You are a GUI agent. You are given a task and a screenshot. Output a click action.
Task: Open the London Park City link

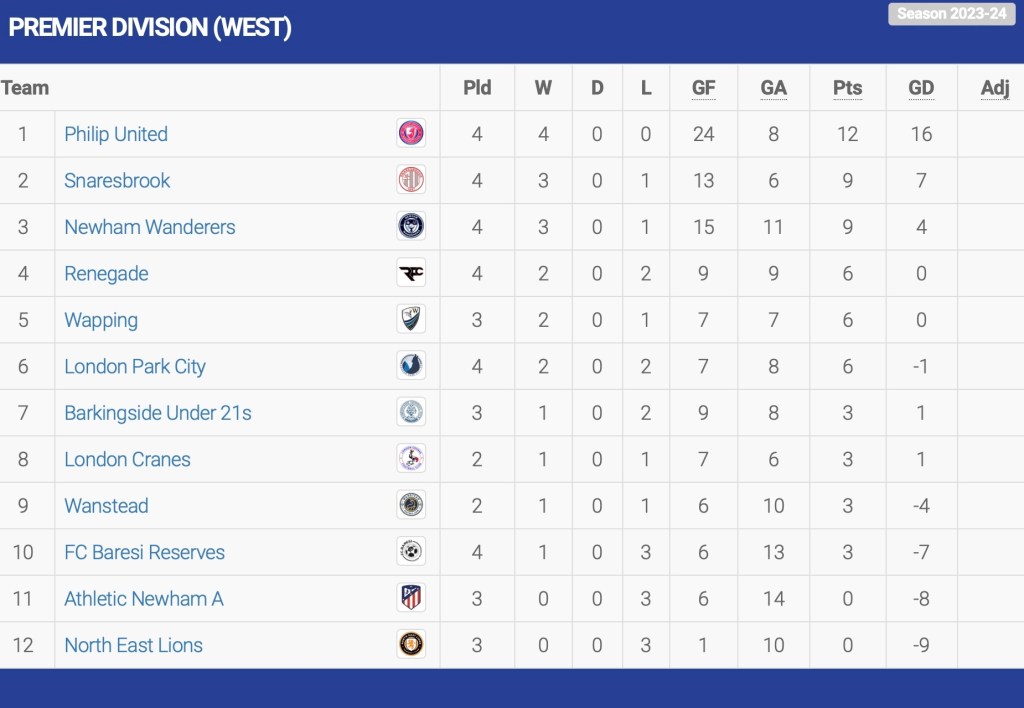tap(135, 366)
